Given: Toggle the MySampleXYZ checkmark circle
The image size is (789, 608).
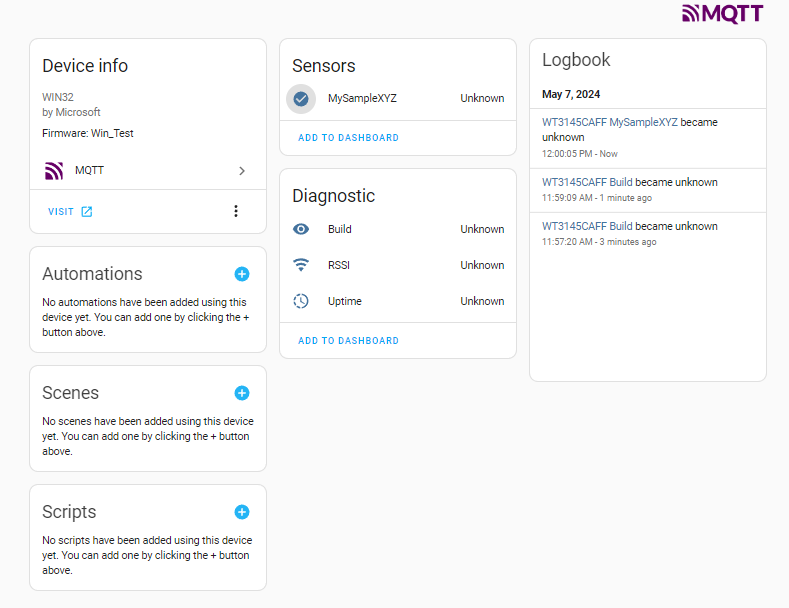Looking at the screenshot, I should click(301, 99).
